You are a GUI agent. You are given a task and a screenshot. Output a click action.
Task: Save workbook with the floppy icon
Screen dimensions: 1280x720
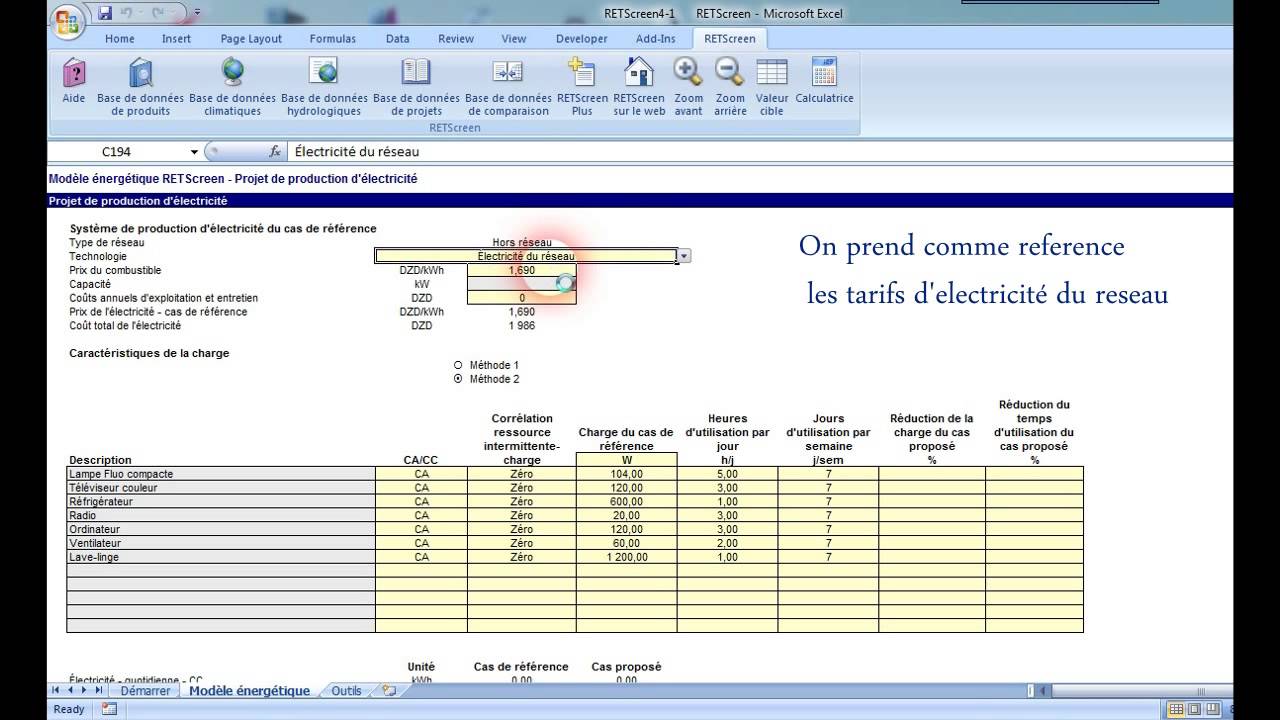point(105,13)
